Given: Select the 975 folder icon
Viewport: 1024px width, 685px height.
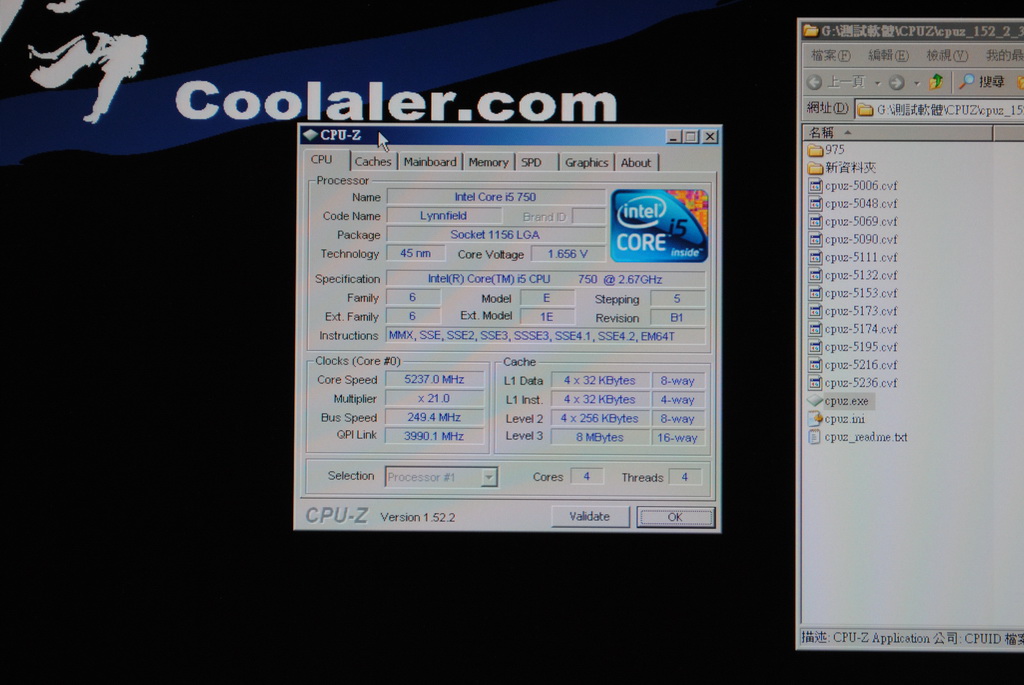Looking at the screenshot, I should [815, 150].
